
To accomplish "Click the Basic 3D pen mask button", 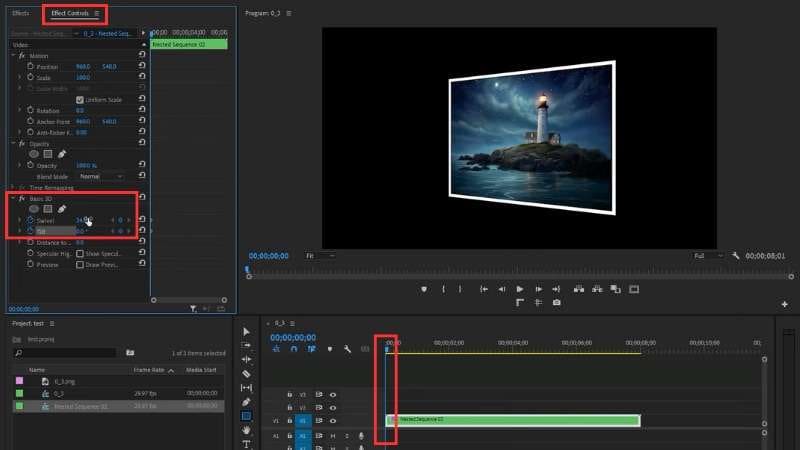I will (x=62, y=209).
